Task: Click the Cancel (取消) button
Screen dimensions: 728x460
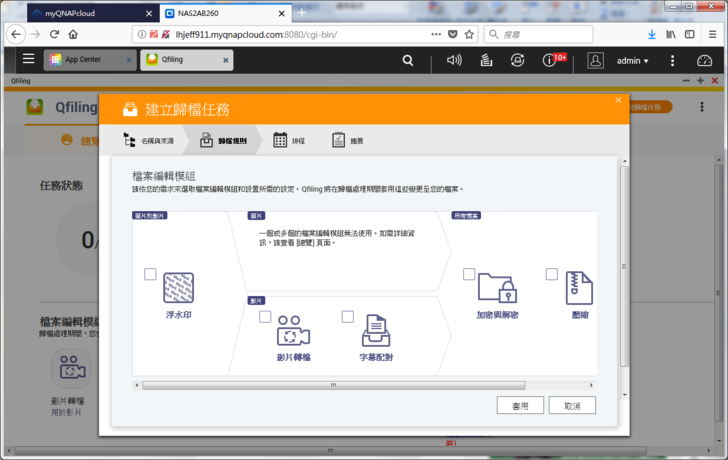Action: click(572, 406)
